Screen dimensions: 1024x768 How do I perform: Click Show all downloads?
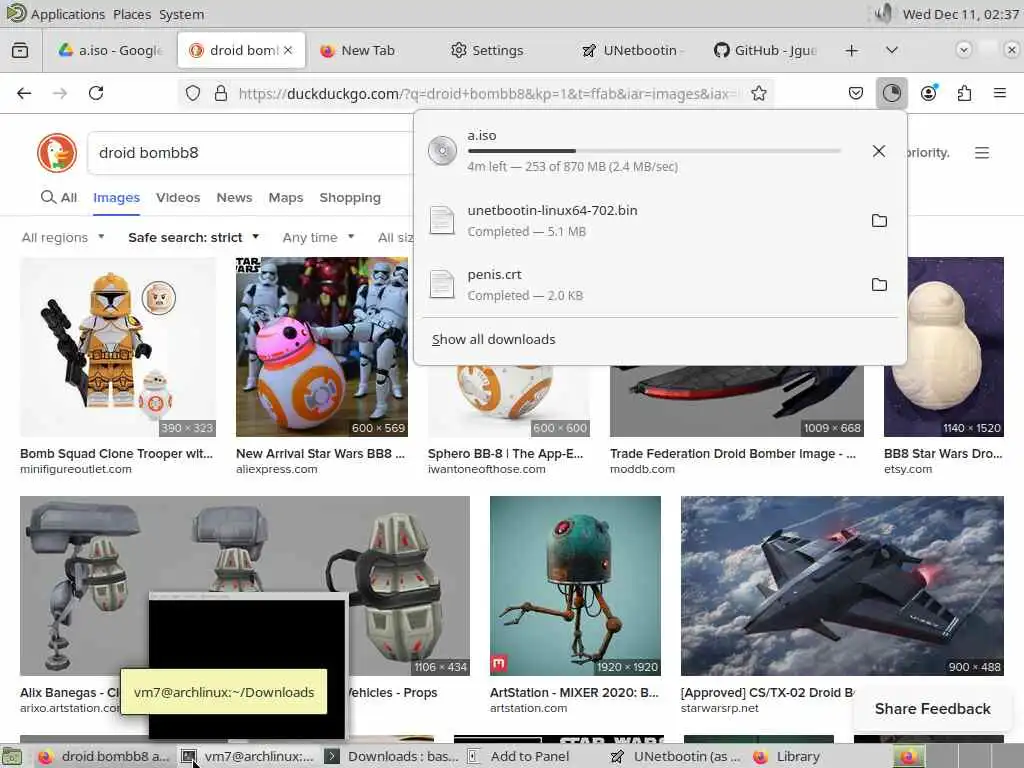[x=493, y=340]
